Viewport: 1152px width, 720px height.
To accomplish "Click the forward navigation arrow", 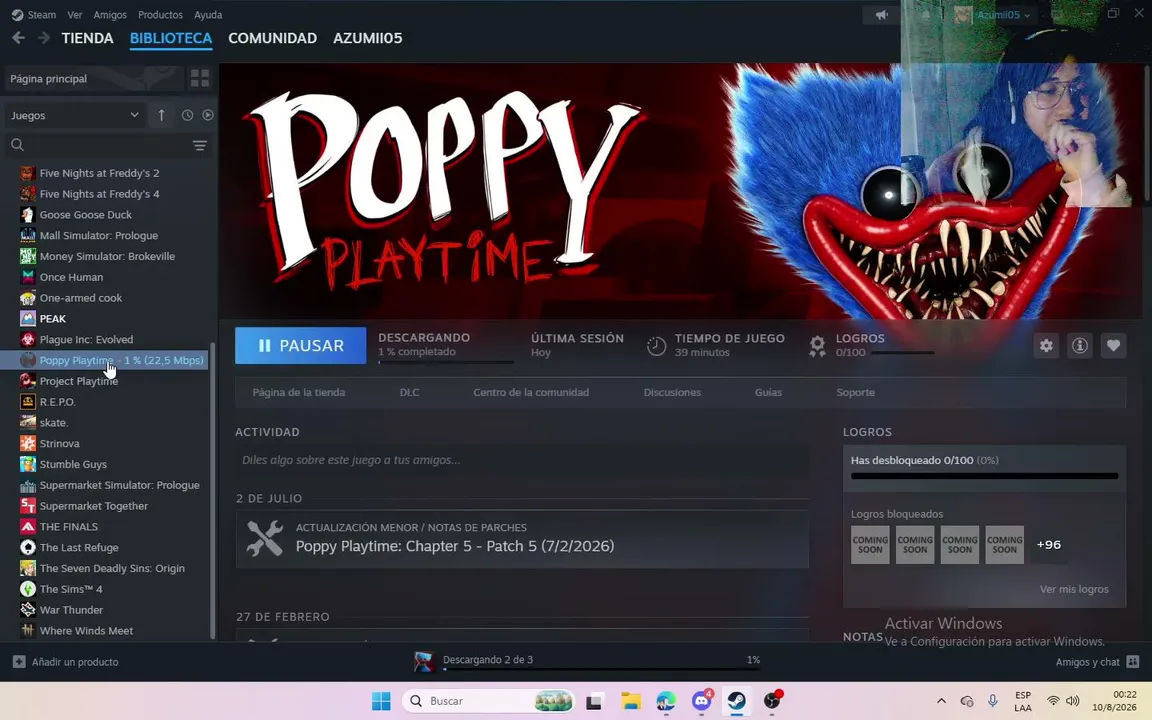I will pos(44,38).
